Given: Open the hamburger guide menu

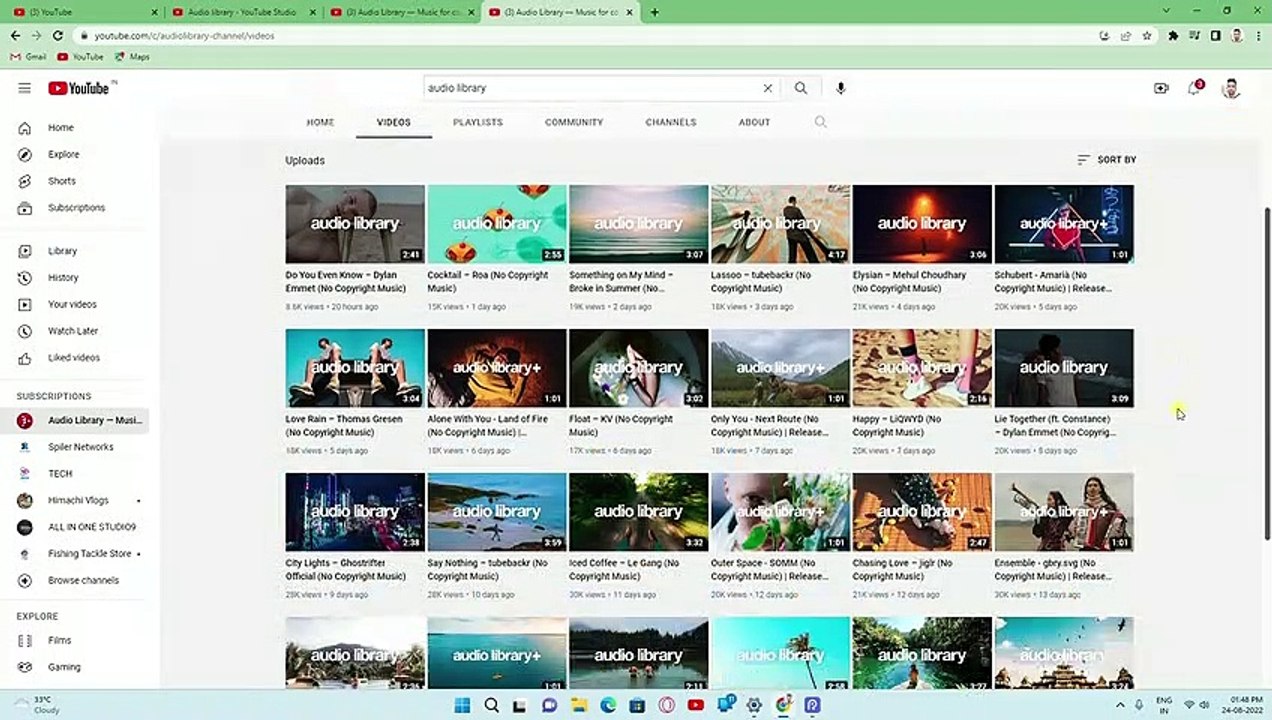Looking at the screenshot, I should (x=24, y=88).
